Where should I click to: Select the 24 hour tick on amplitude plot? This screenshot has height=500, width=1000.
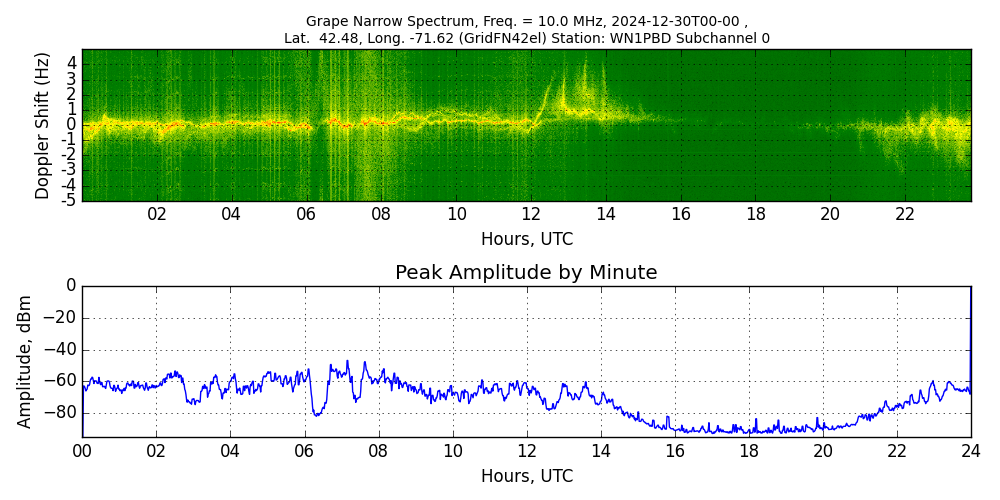(x=970, y=451)
